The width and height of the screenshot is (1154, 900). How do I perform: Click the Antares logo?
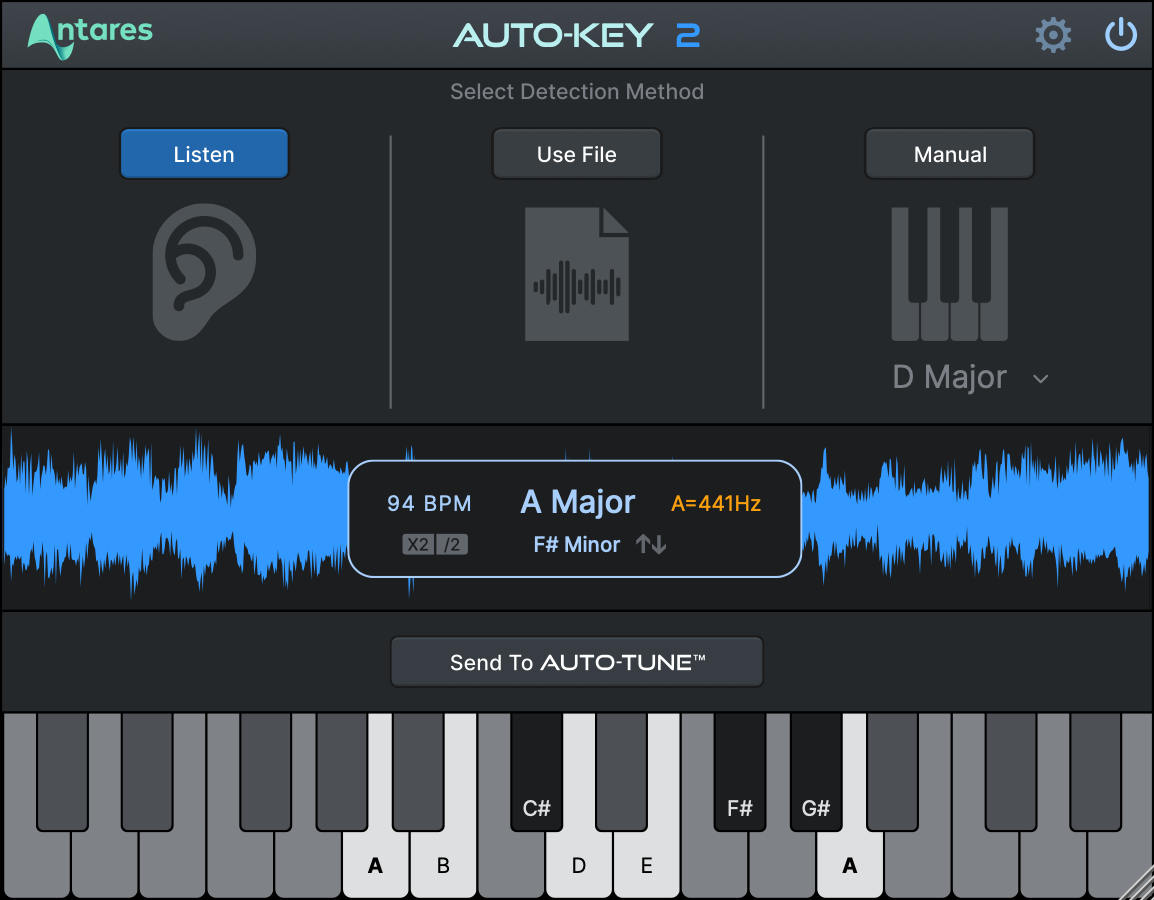[x=89, y=34]
